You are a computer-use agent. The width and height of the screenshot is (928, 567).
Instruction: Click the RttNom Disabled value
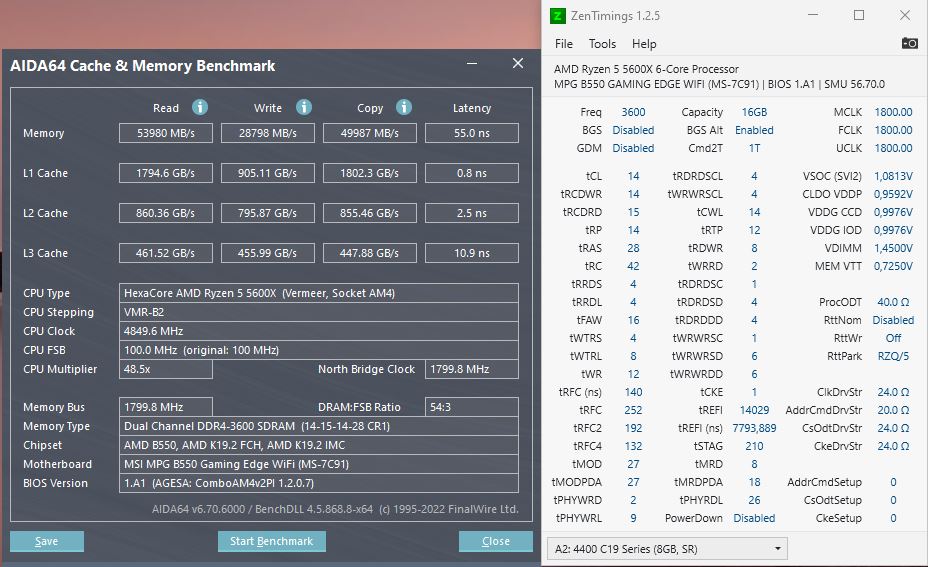pyautogui.click(x=893, y=320)
